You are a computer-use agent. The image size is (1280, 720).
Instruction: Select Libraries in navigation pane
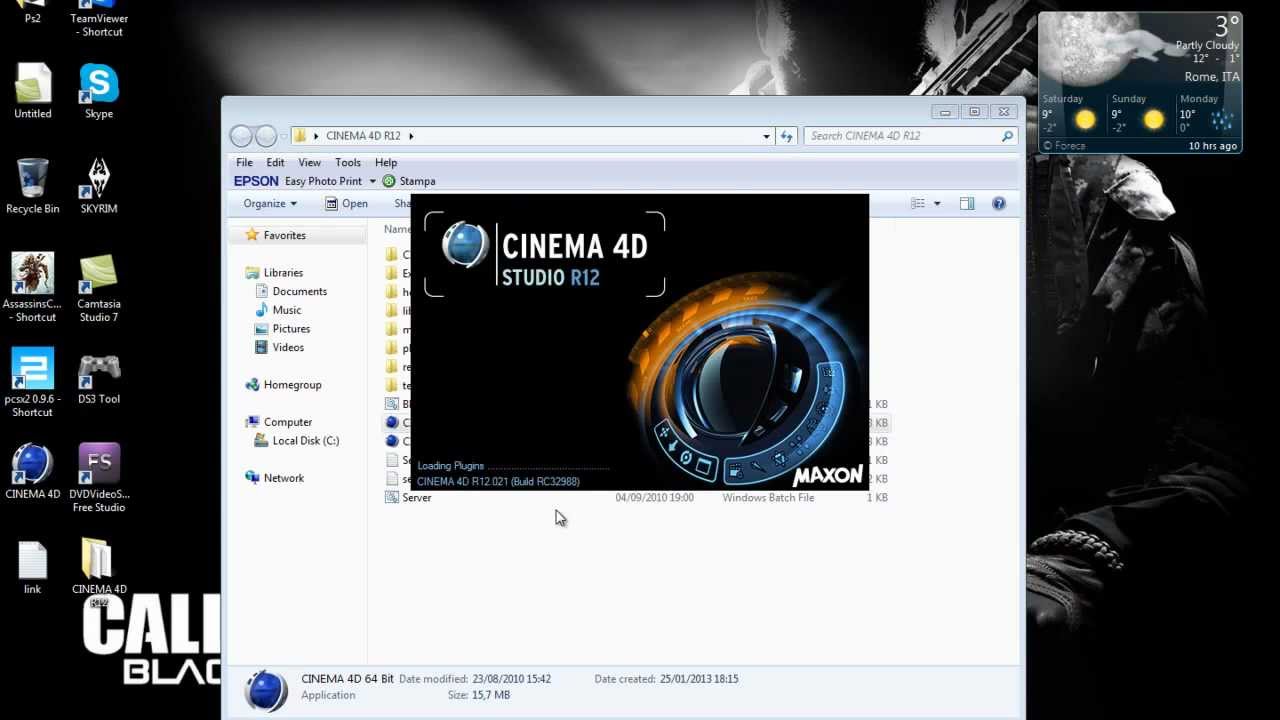283,272
